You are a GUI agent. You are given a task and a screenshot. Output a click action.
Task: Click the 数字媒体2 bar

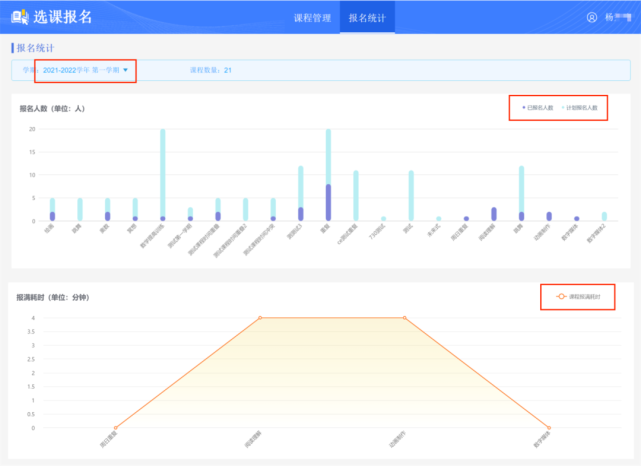[x=604, y=217]
